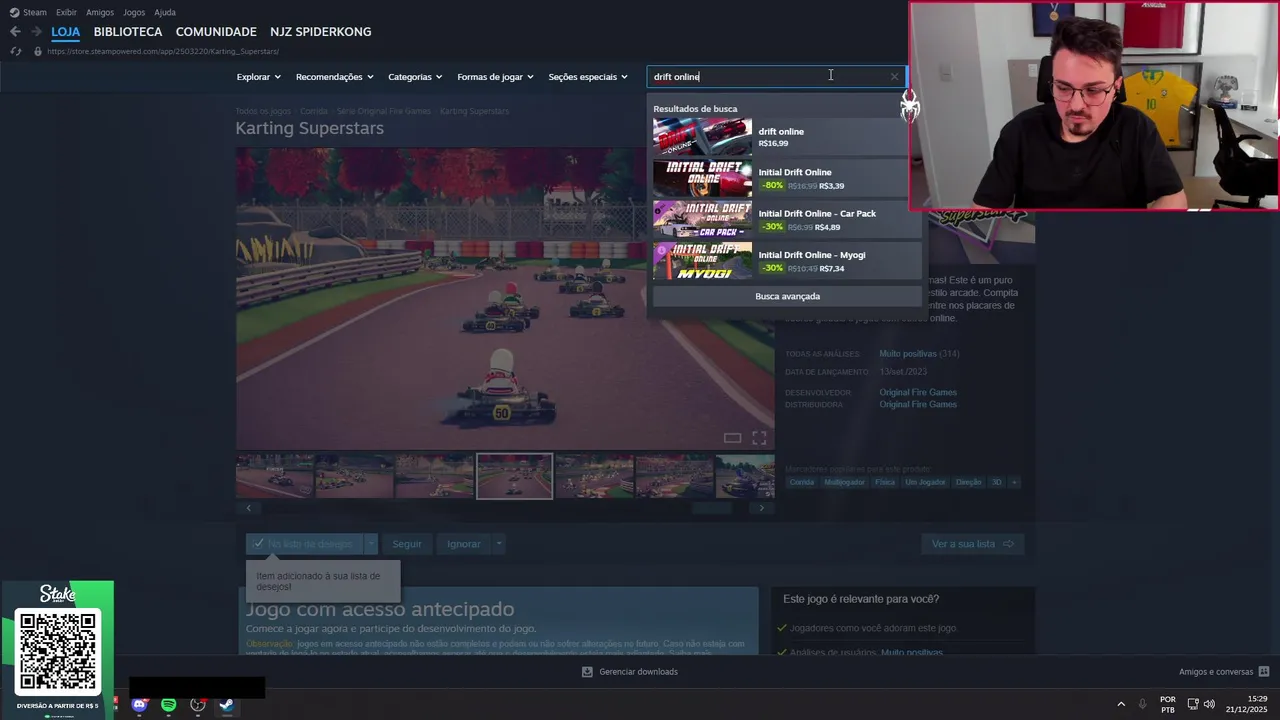
Task: Click the page URL in address bar
Action: [163, 51]
